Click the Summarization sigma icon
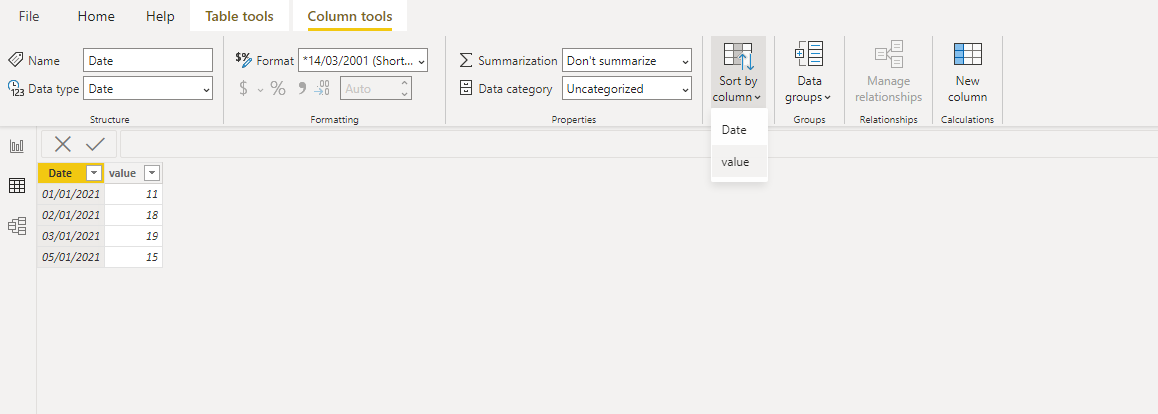This screenshot has height=414, width=1158. [x=465, y=61]
